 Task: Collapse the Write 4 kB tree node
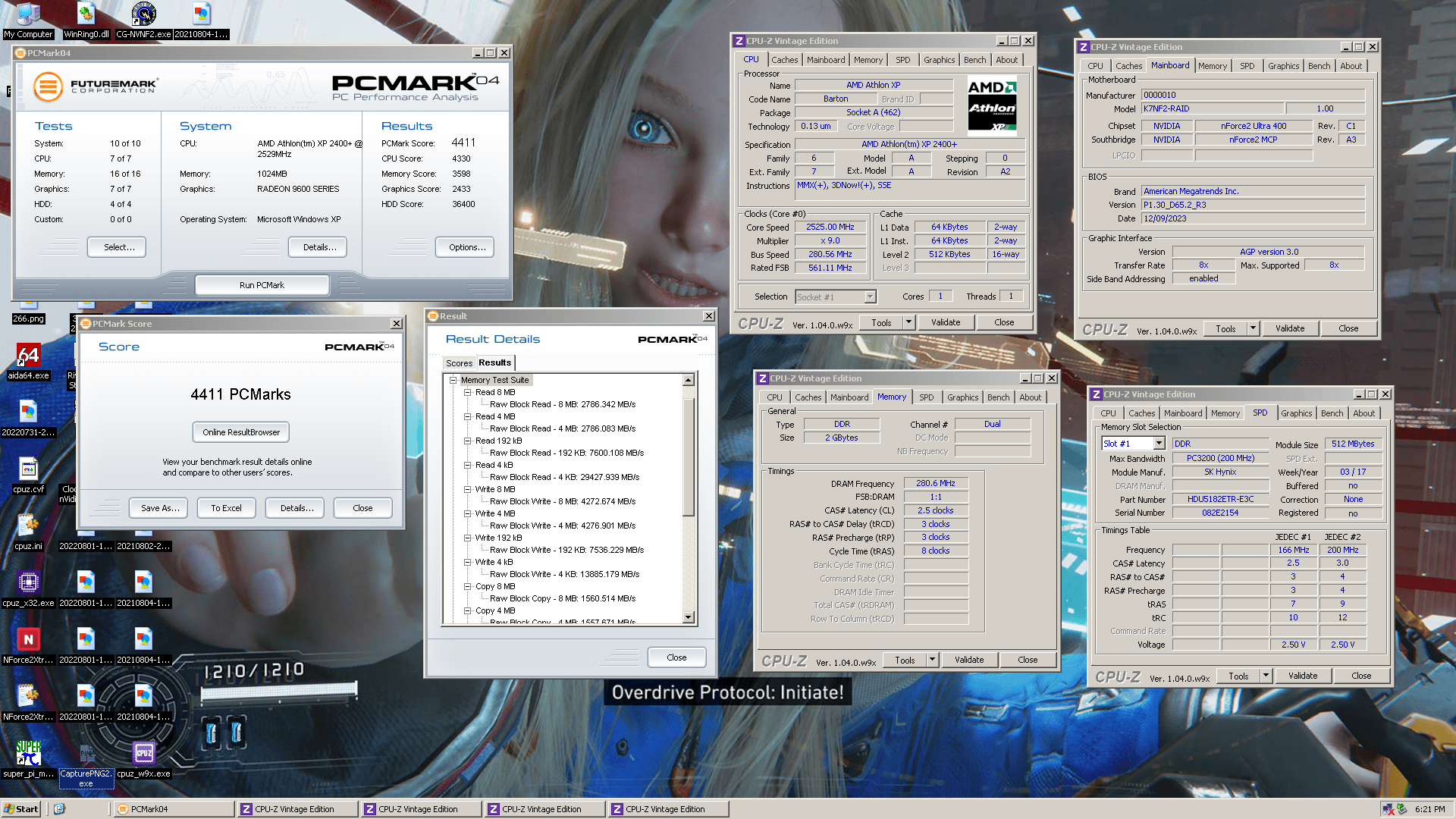pos(467,562)
